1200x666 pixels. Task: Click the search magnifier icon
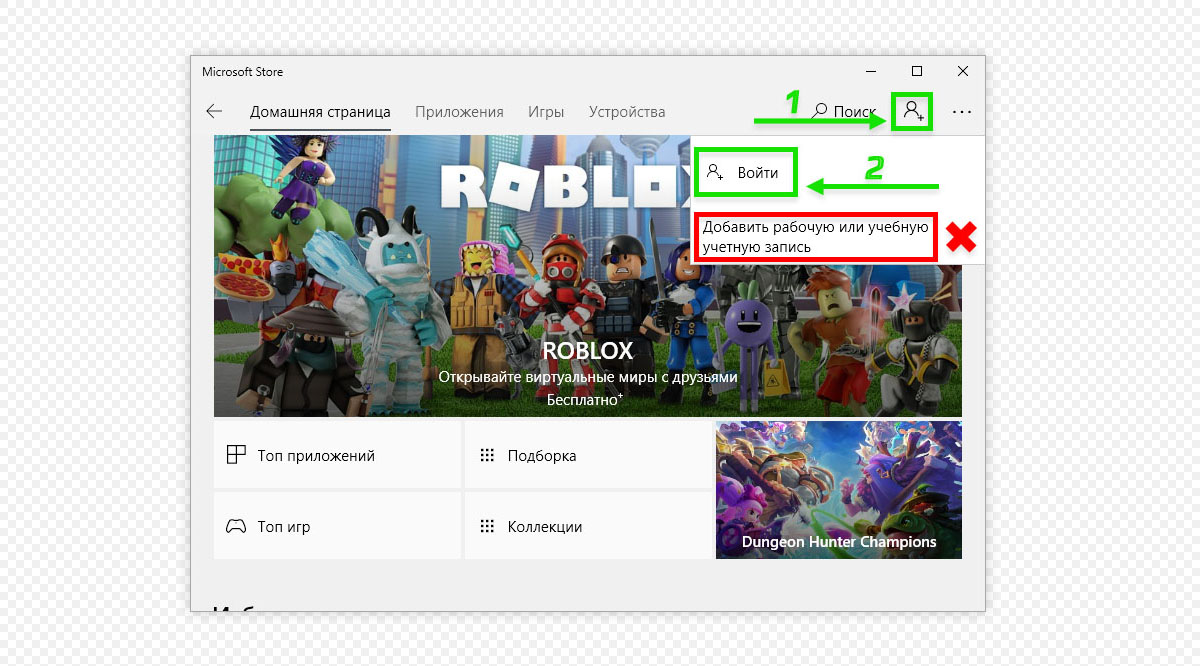click(820, 111)
